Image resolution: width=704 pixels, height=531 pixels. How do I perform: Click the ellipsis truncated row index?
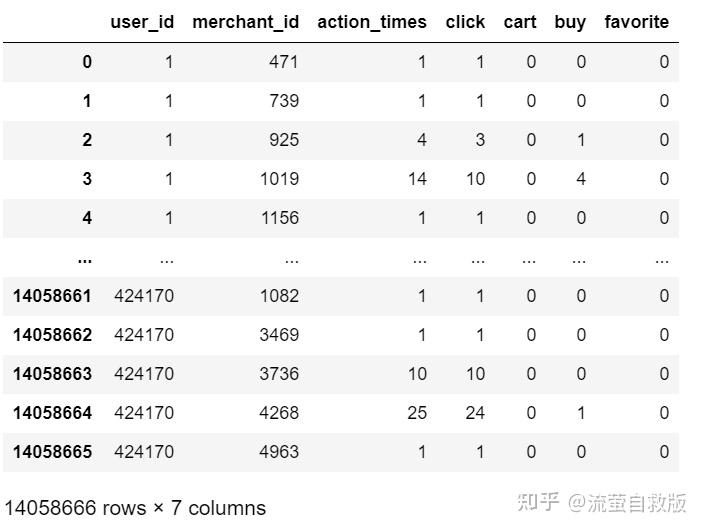click(x=84, y=258)
